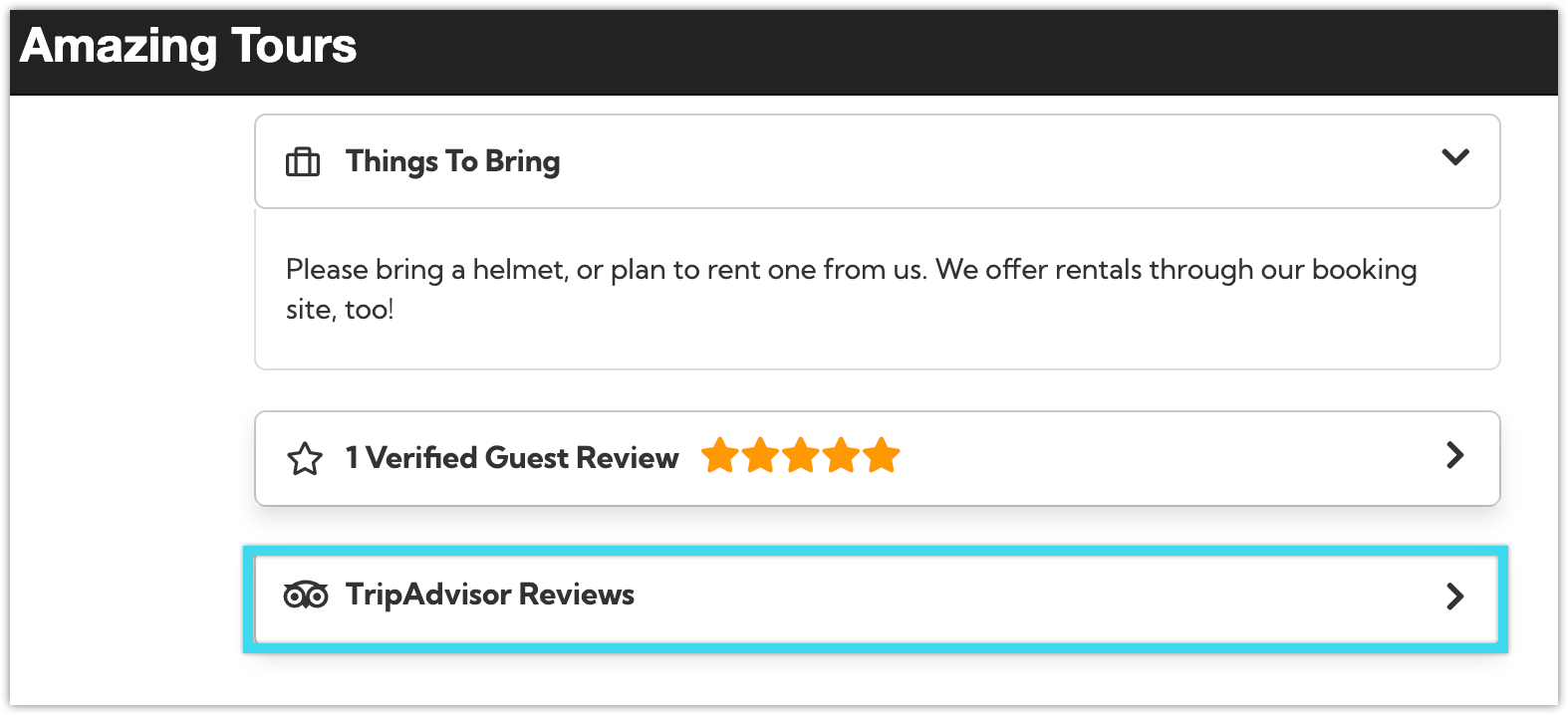Click empty space in TripAdvisor Reviews row
The width and height of the screenshot is (1568, 715).
(x=1036, y=596)
